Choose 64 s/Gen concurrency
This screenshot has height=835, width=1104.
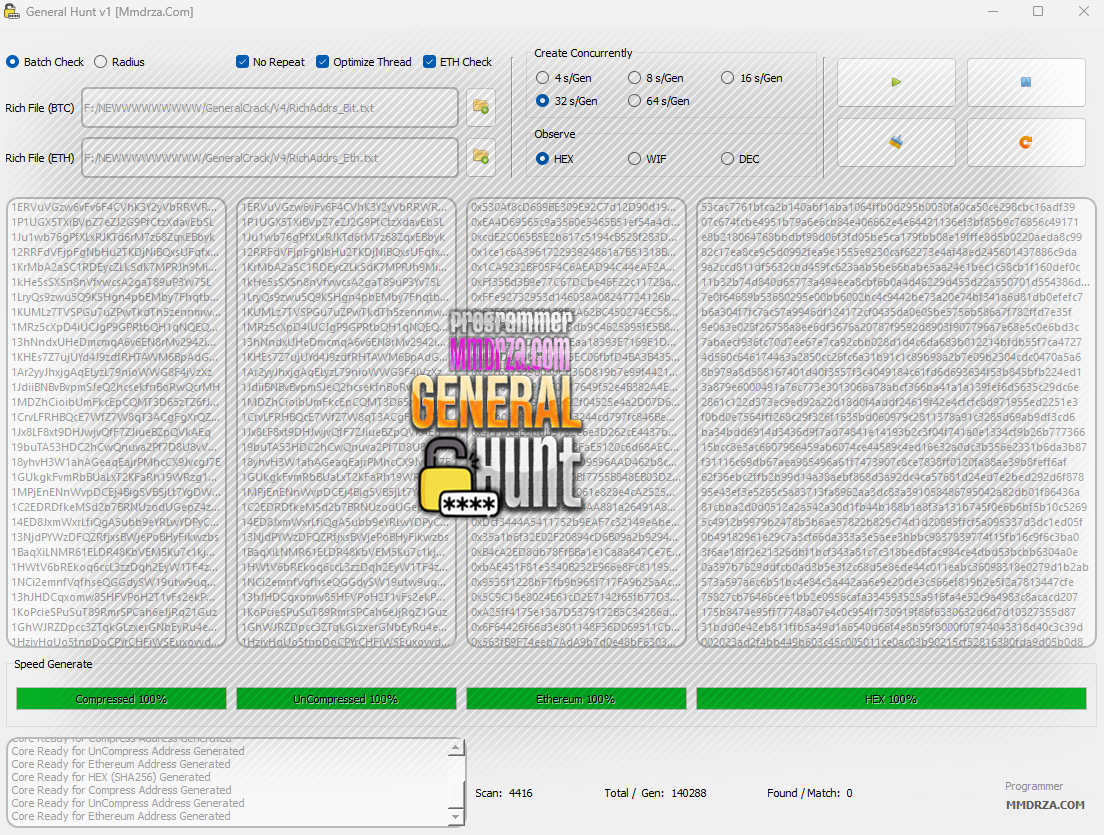coord(659,101)
